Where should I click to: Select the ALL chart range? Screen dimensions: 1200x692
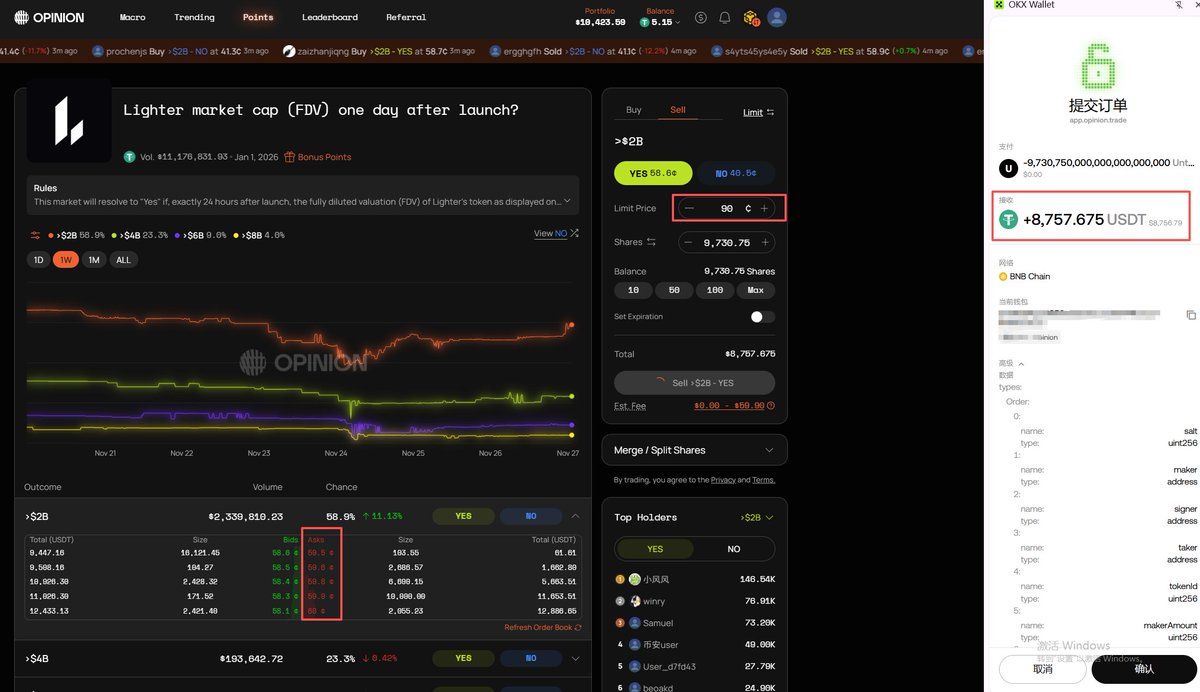tap(123, 260)
